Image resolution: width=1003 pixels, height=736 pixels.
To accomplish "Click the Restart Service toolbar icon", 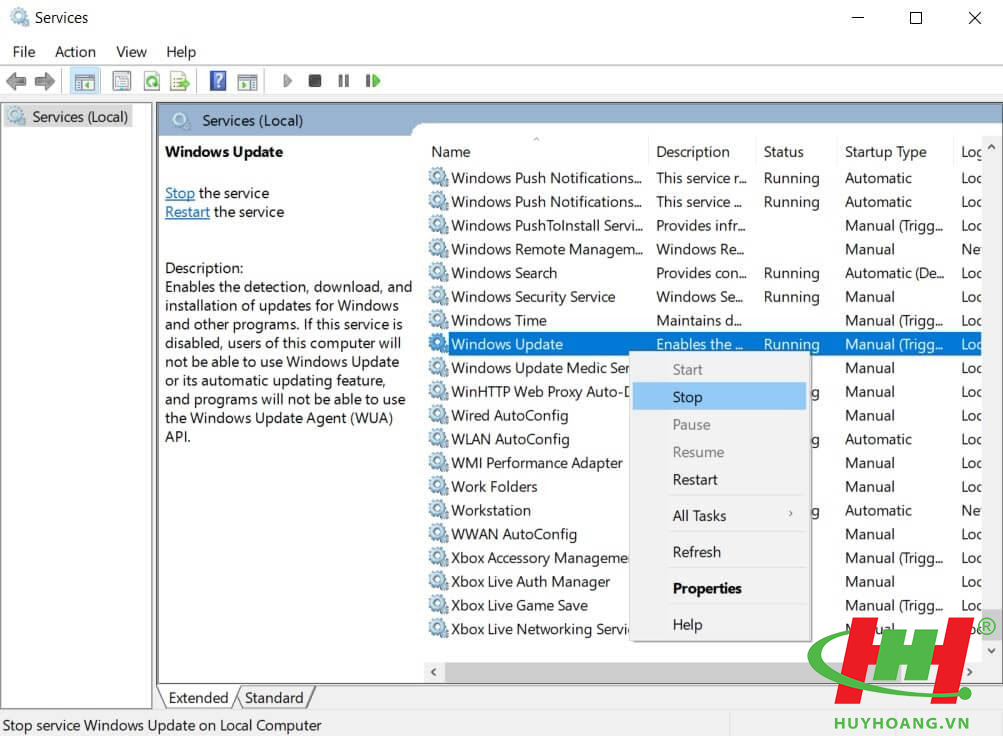I will pyautogui.click(x=373, y=81).
